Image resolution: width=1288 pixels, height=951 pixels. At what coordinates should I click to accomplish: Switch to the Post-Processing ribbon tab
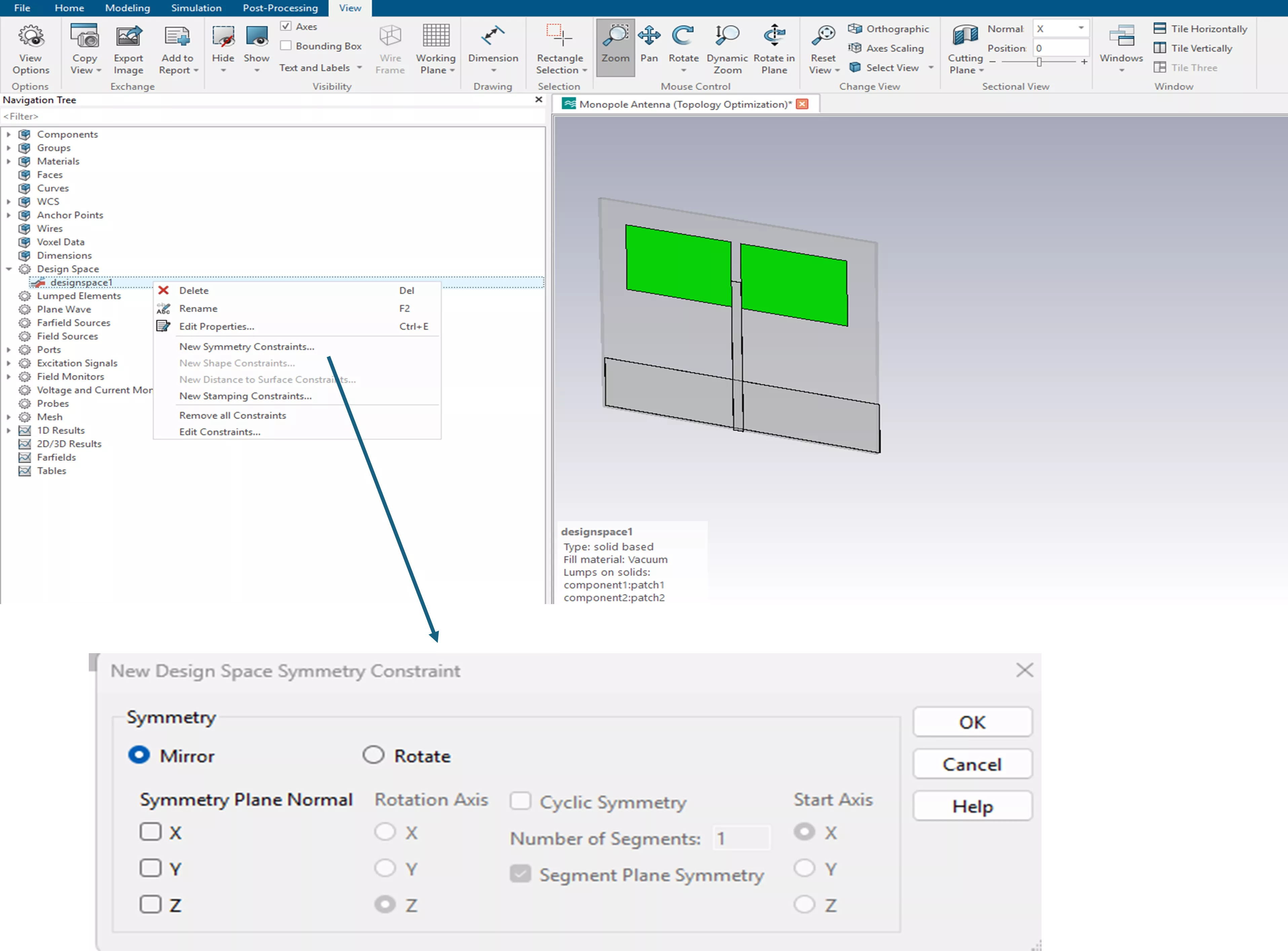(280, 8)
